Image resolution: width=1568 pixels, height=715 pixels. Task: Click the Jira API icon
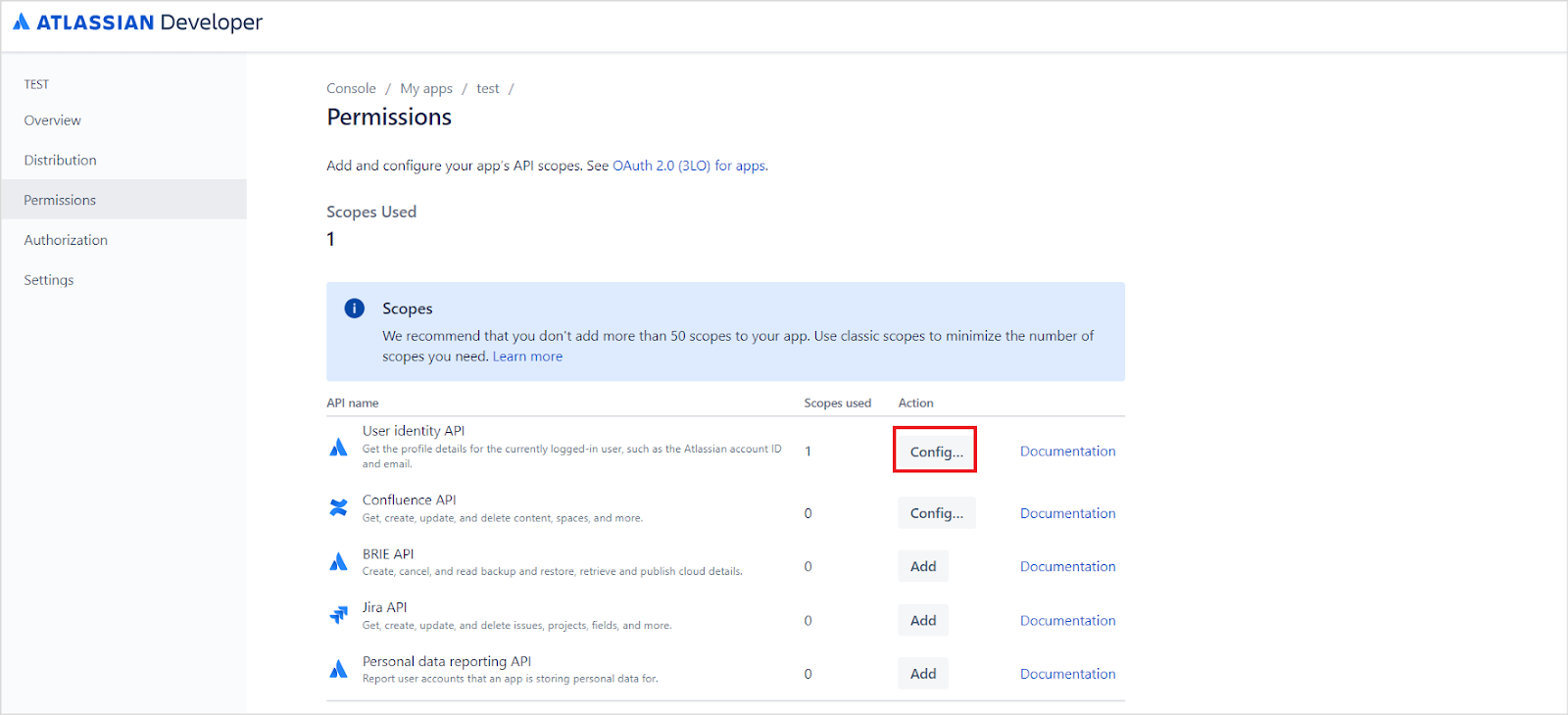point(338,615)
